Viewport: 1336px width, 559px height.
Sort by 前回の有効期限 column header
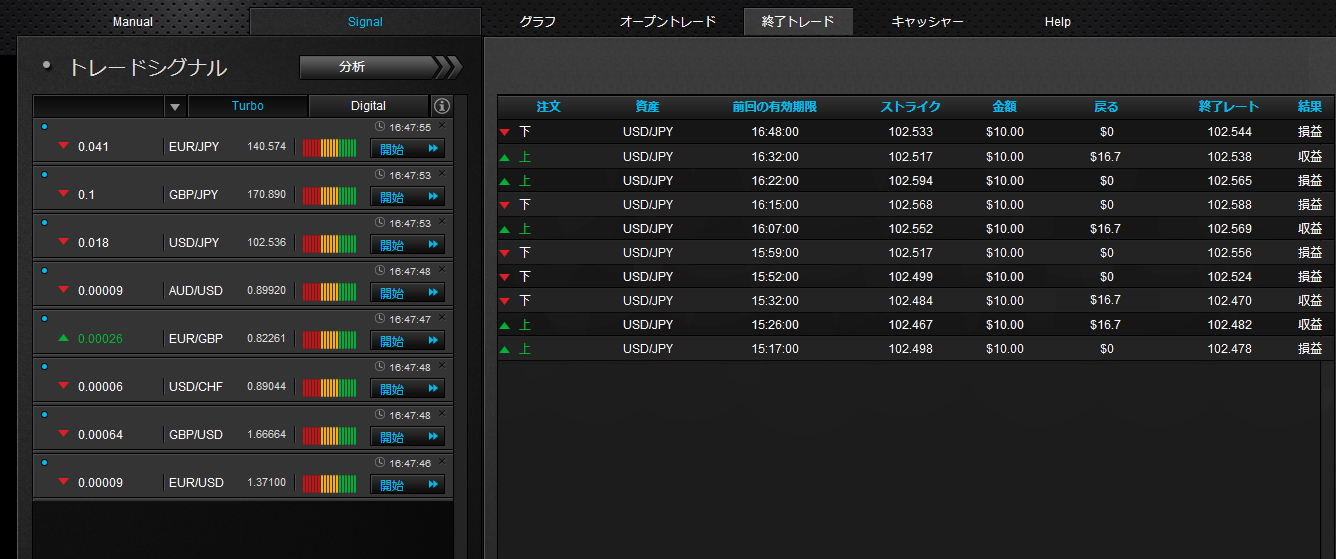click(775, 107)
